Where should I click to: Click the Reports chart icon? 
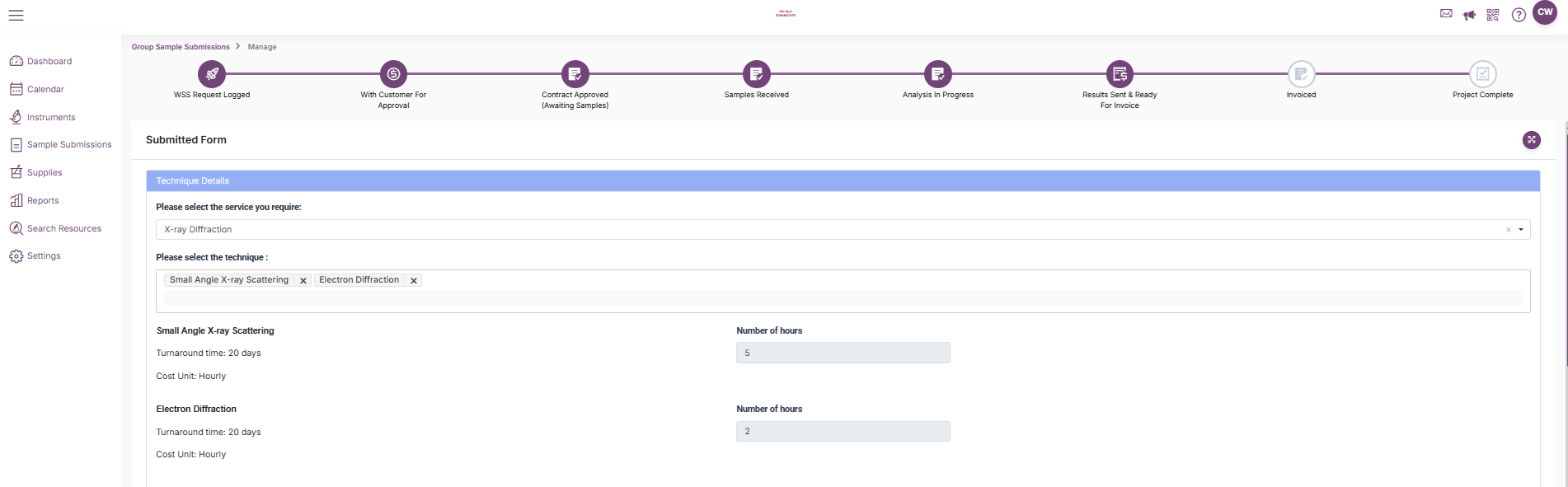(16, 200)
